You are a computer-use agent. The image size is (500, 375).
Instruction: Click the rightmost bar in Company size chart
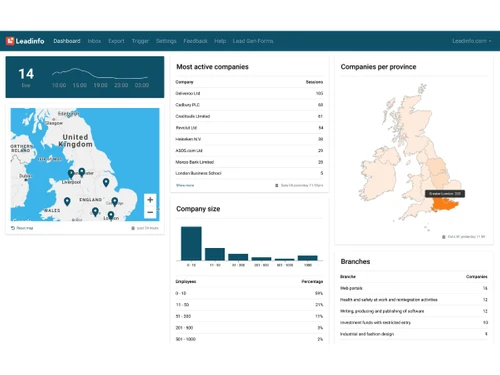tap(308, 258)
